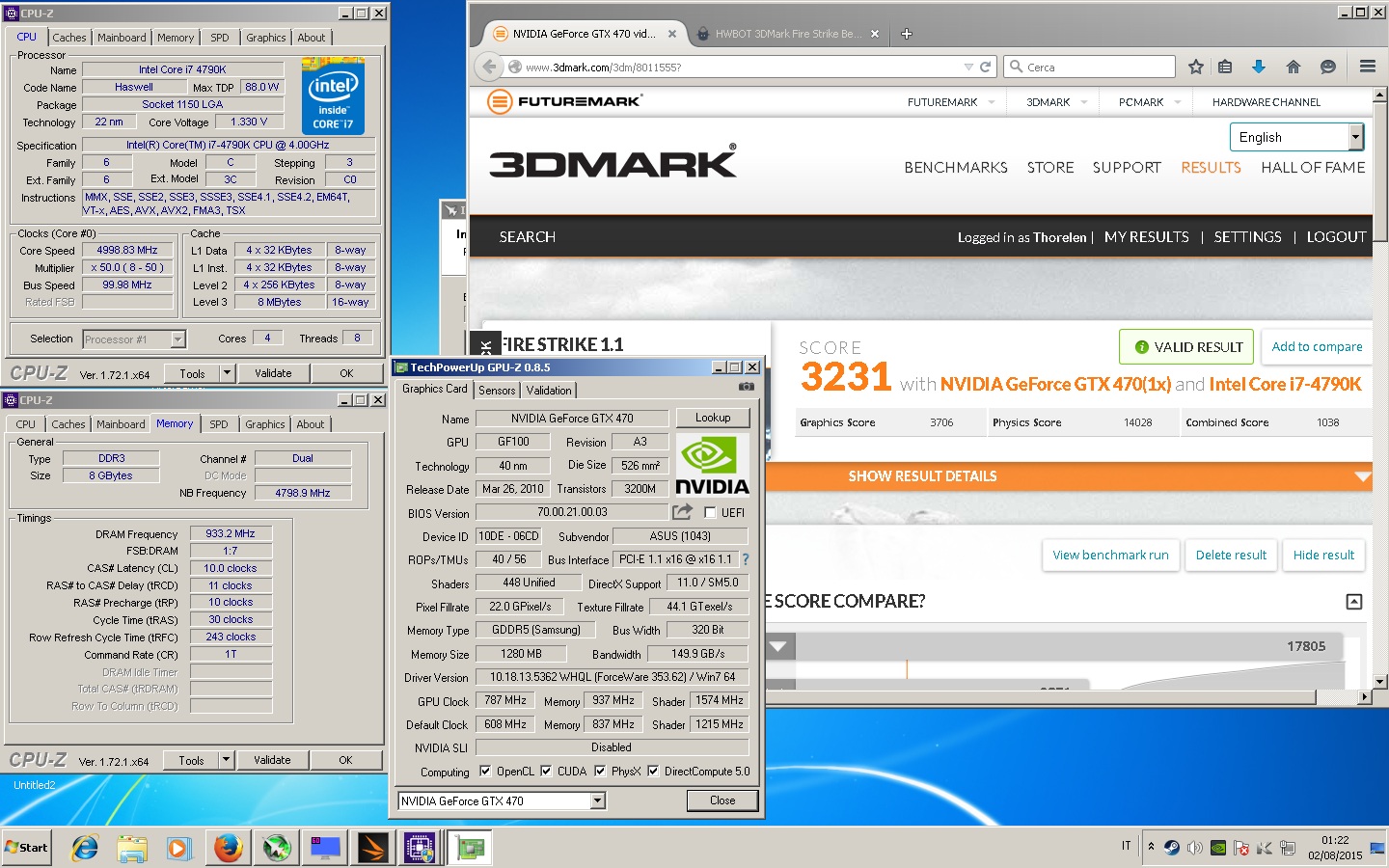This screenshot has width=1389, height=868.
Task: Click the Close button in GPU-Z
Action: click(722, 800)
